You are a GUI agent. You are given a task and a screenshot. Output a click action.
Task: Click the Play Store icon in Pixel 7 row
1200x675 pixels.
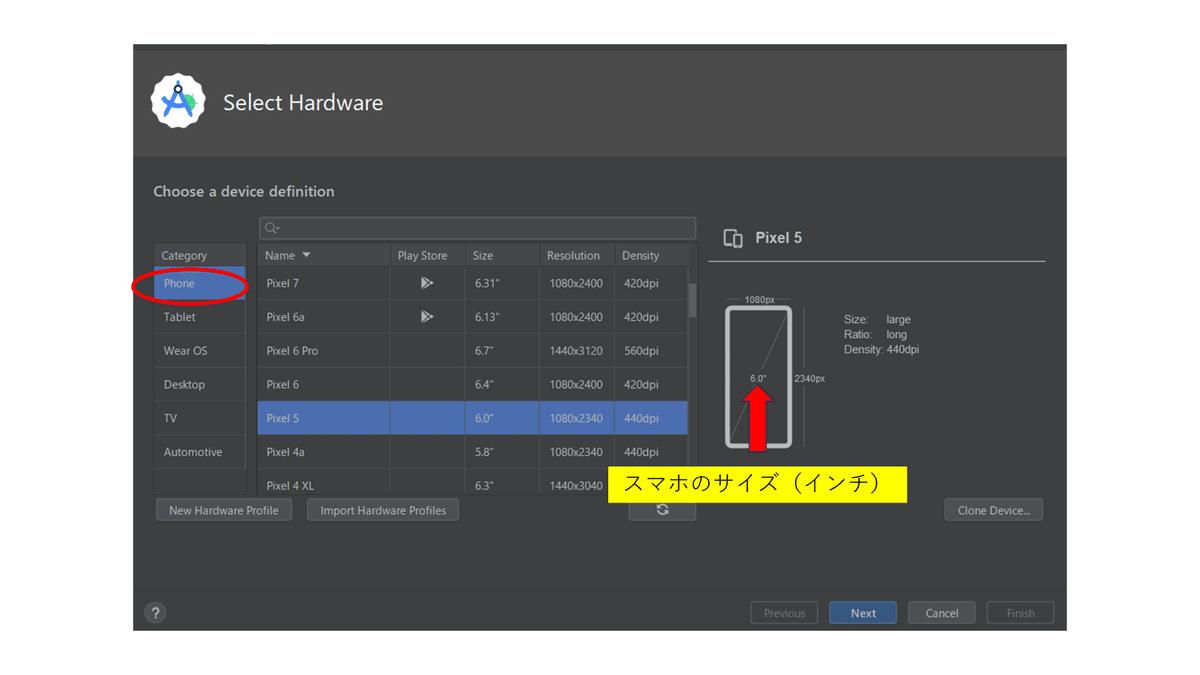point(427,283)
